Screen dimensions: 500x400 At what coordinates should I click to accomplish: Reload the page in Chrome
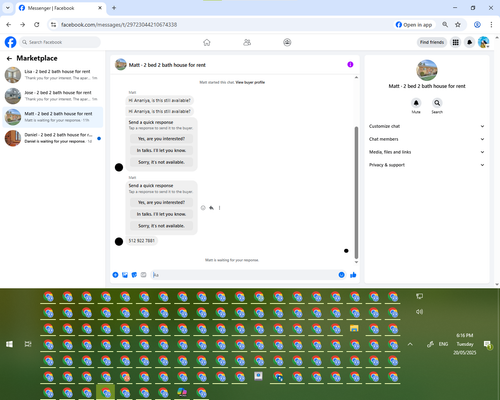(37, 25)
